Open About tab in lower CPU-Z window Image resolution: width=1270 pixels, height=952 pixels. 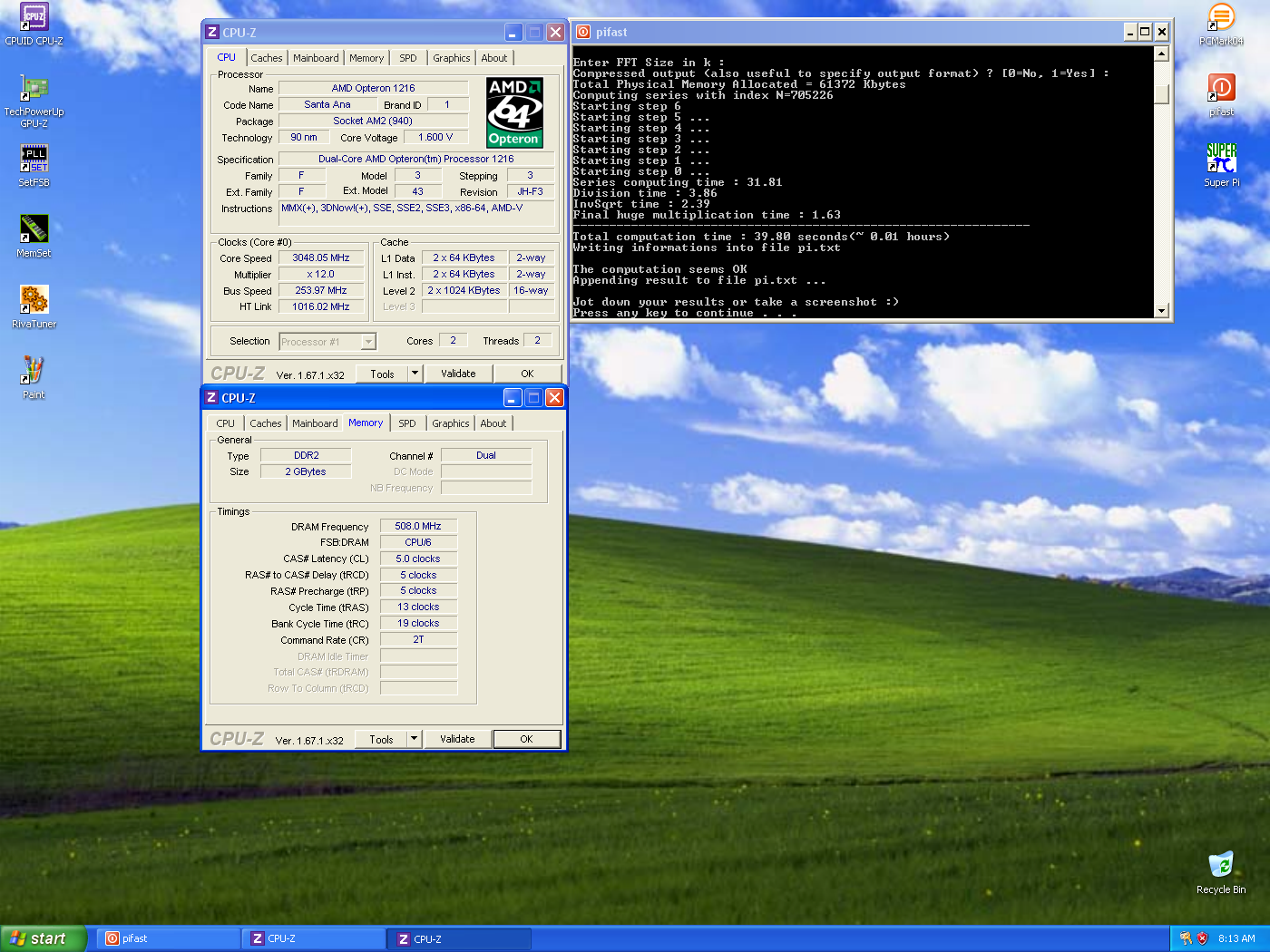(493, 423)
